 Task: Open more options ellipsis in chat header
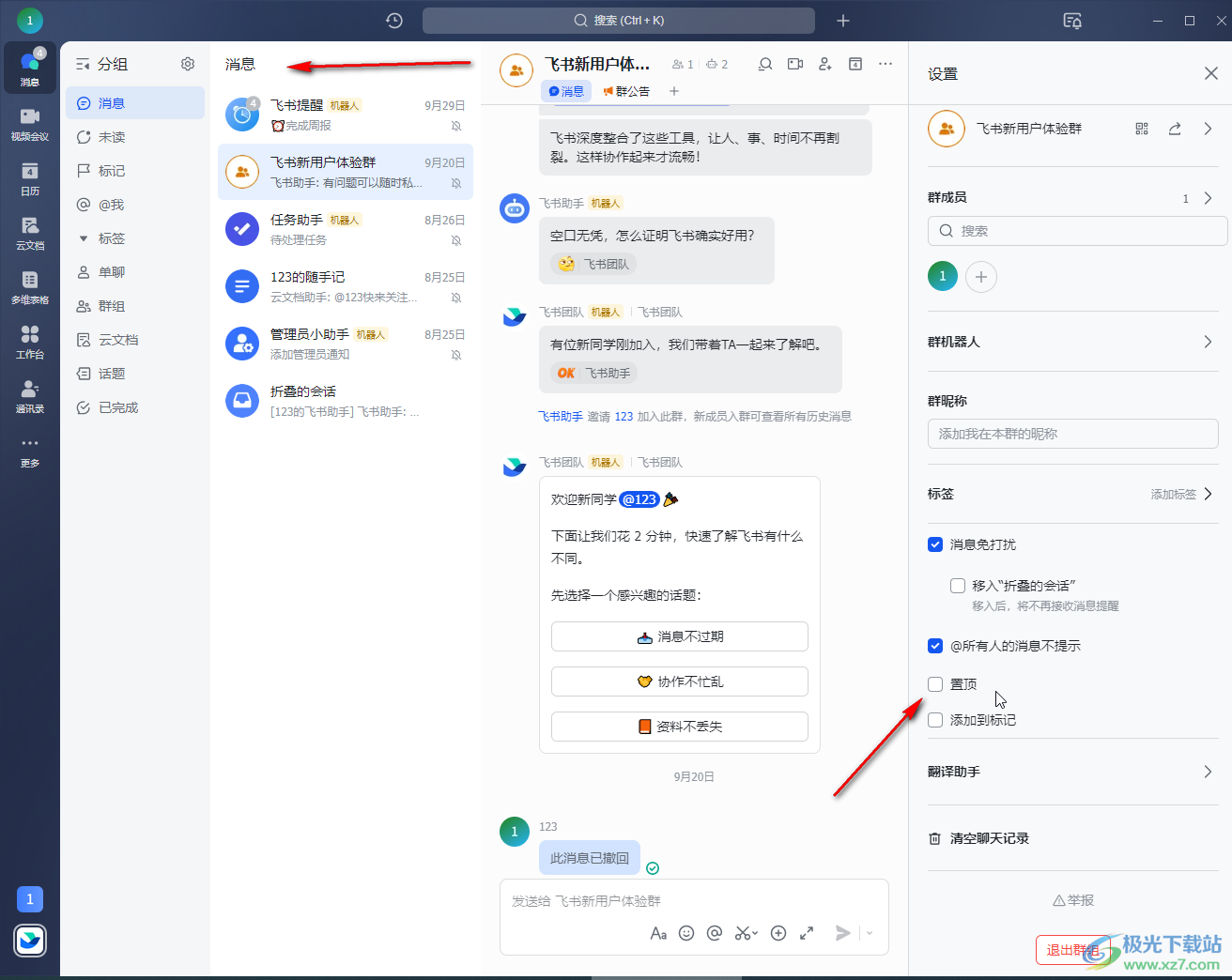885,64
